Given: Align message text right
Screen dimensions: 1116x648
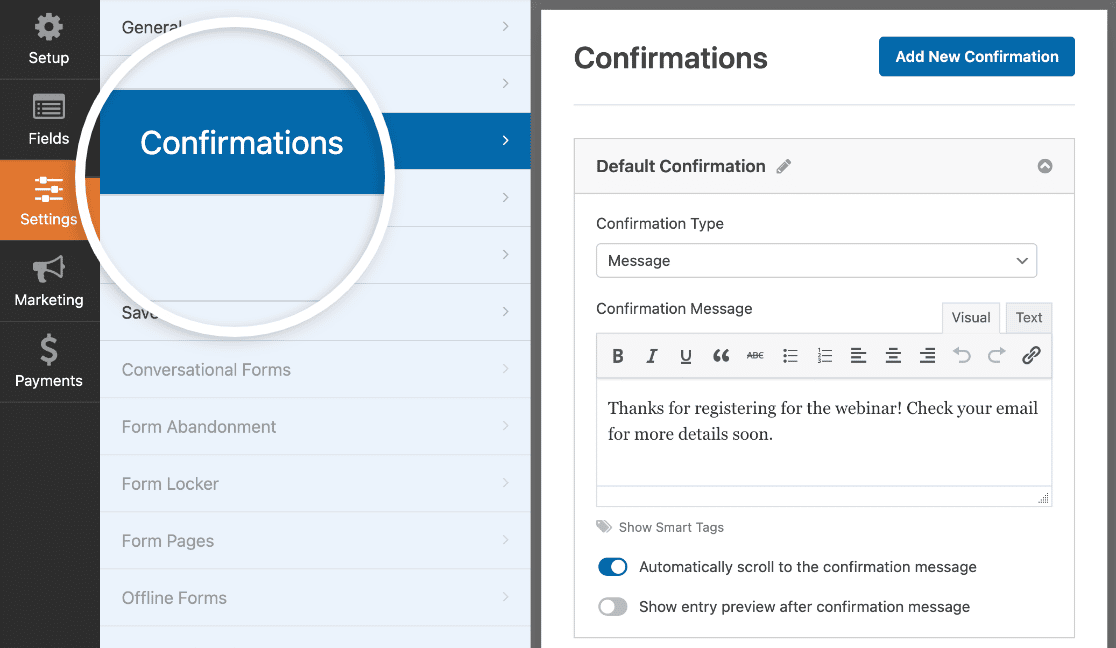Looking at the screenshot, I should (927, 356).
